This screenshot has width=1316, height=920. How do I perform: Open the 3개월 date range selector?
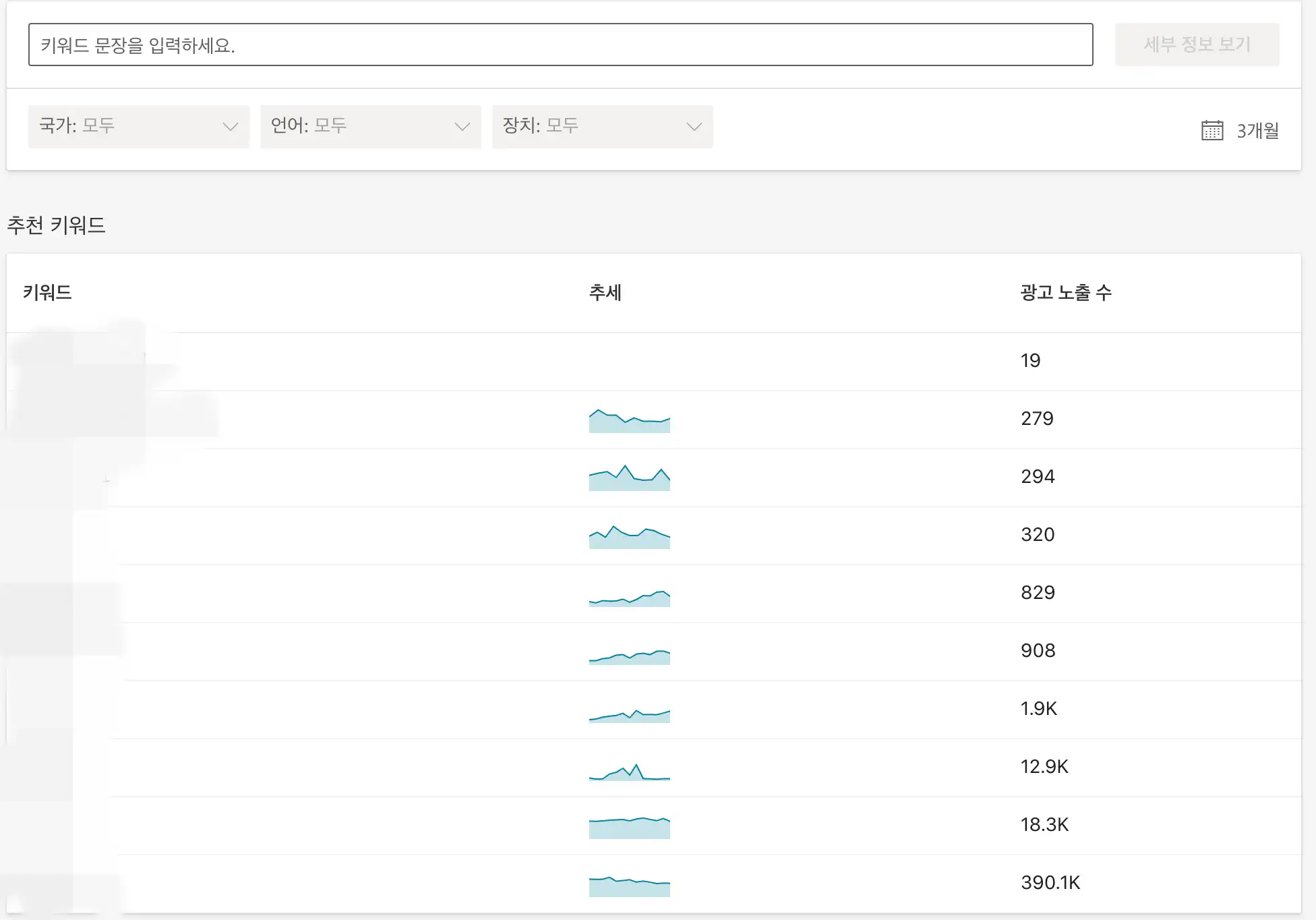click(1257, 130)
